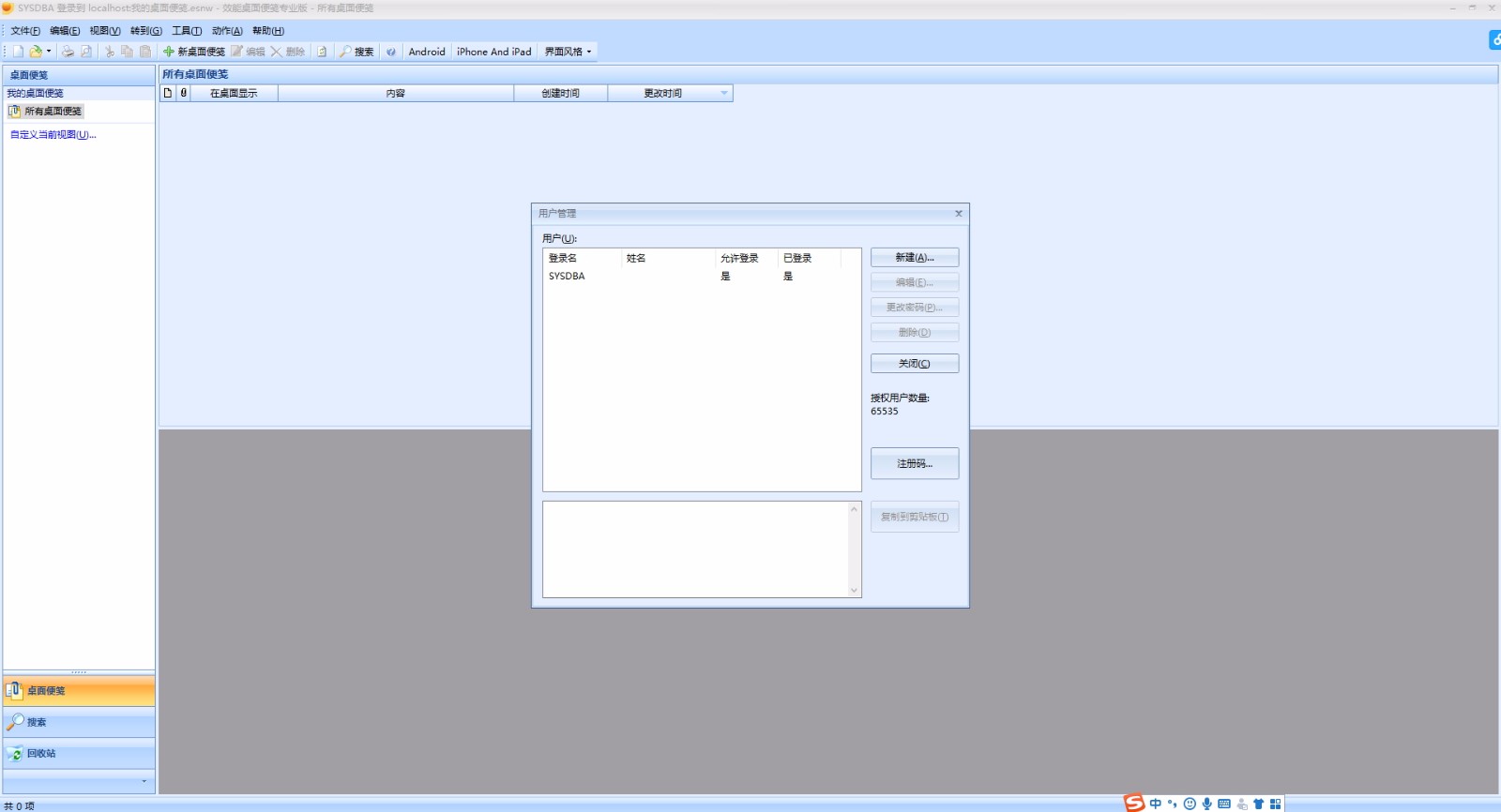The height and width of the screenshot is (812, 1501).
Task: Click the new document toolbar icon
Action: (18, 52)
